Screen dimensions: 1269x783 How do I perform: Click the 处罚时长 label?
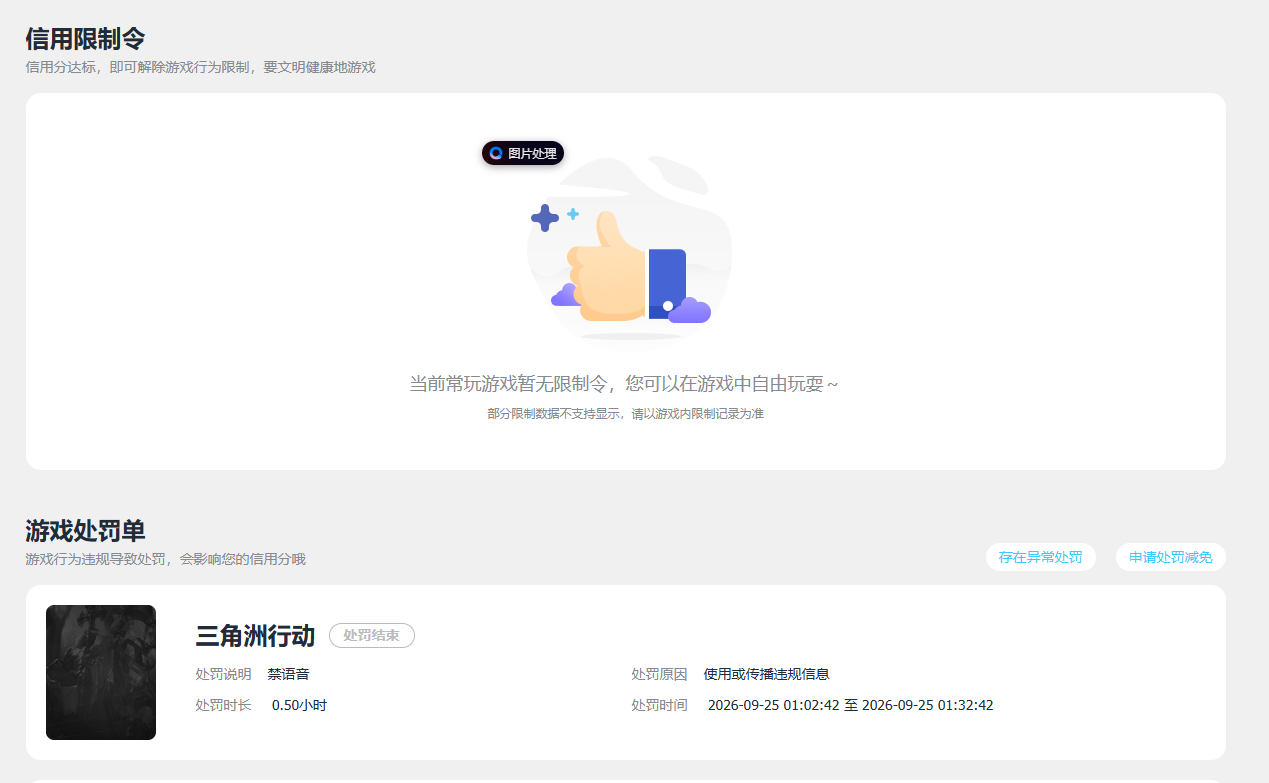pyautogui.click(x=223, y=705)
